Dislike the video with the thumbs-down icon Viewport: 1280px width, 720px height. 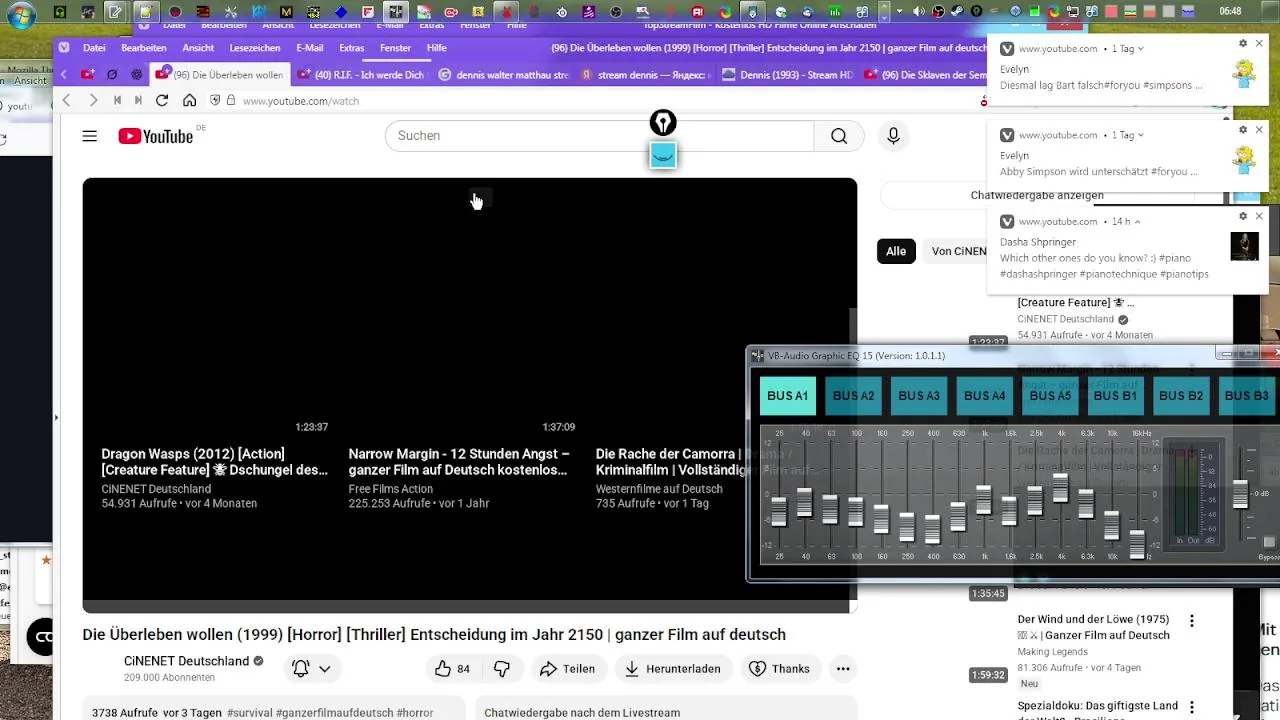tap(503, 669)
